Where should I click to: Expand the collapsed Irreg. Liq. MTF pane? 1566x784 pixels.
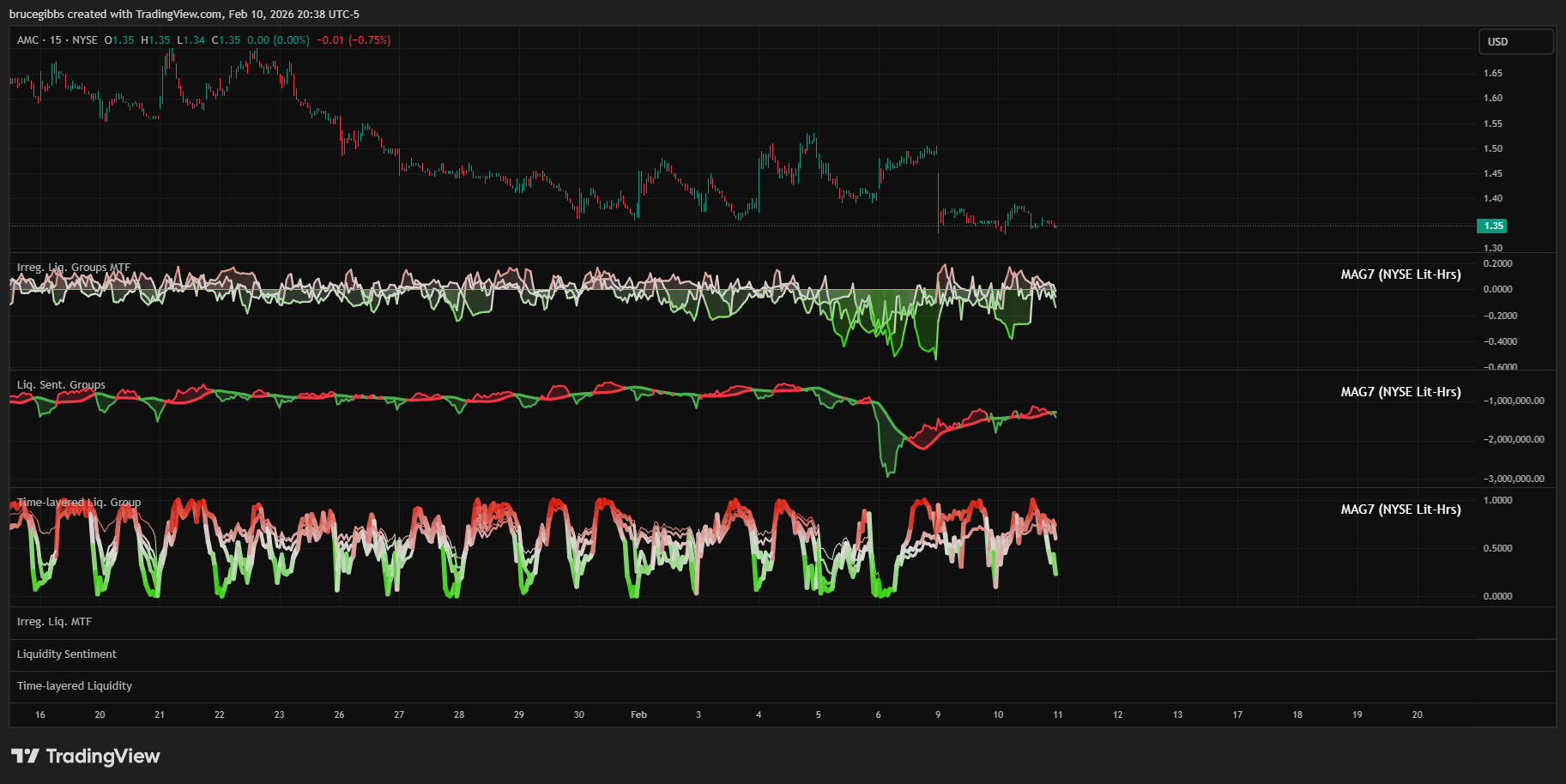pyautogui.click(x=54, y=622)
